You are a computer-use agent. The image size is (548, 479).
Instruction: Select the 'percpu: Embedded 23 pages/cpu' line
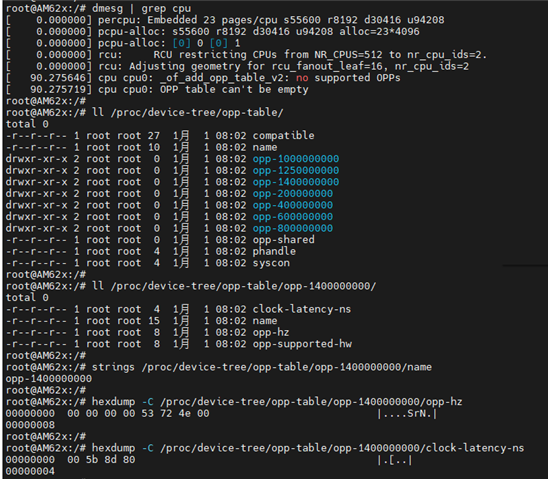point(225,20)
